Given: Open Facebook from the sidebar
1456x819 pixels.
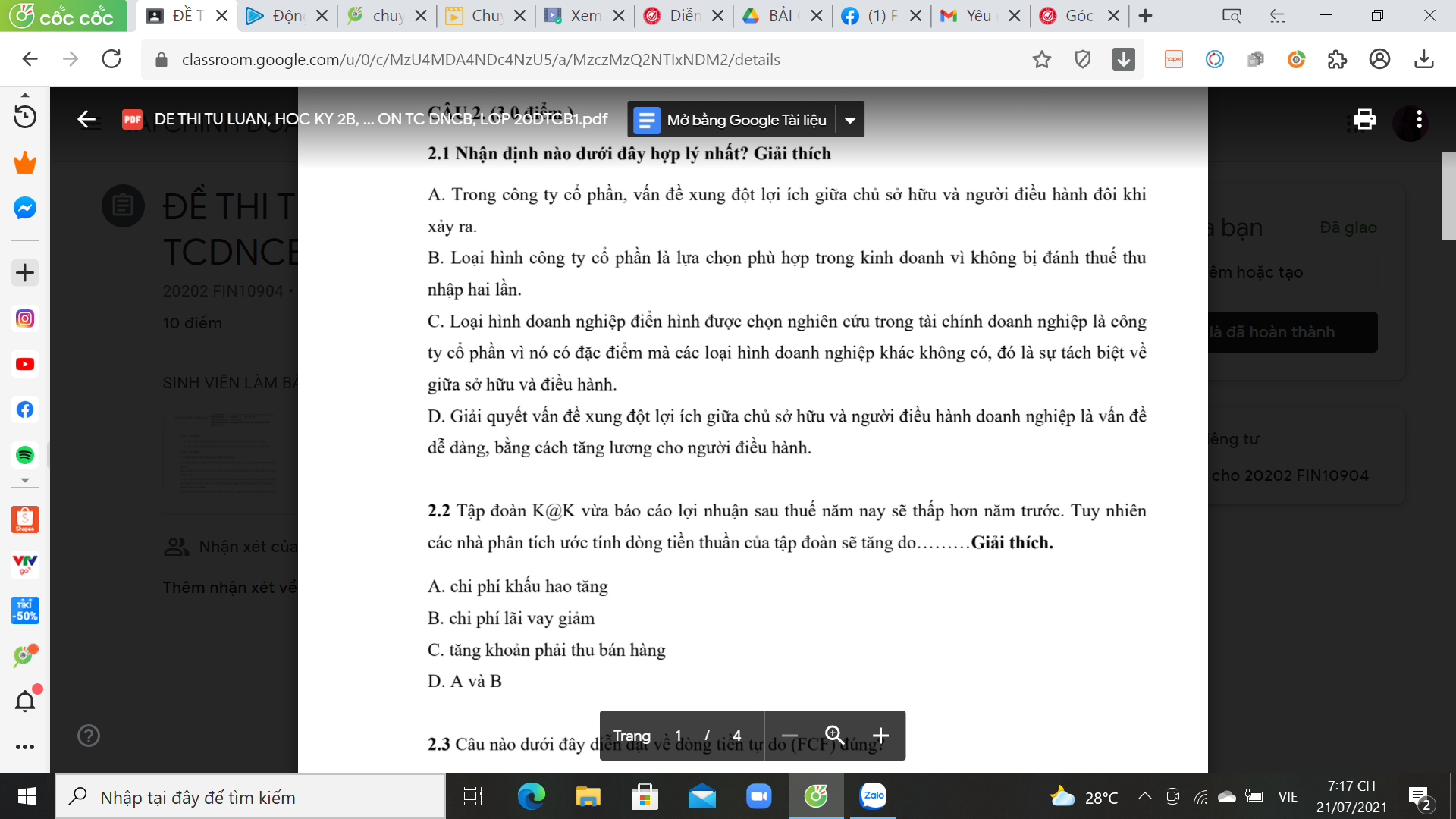Looking at the screenshot, I should [x=25, y=409].
